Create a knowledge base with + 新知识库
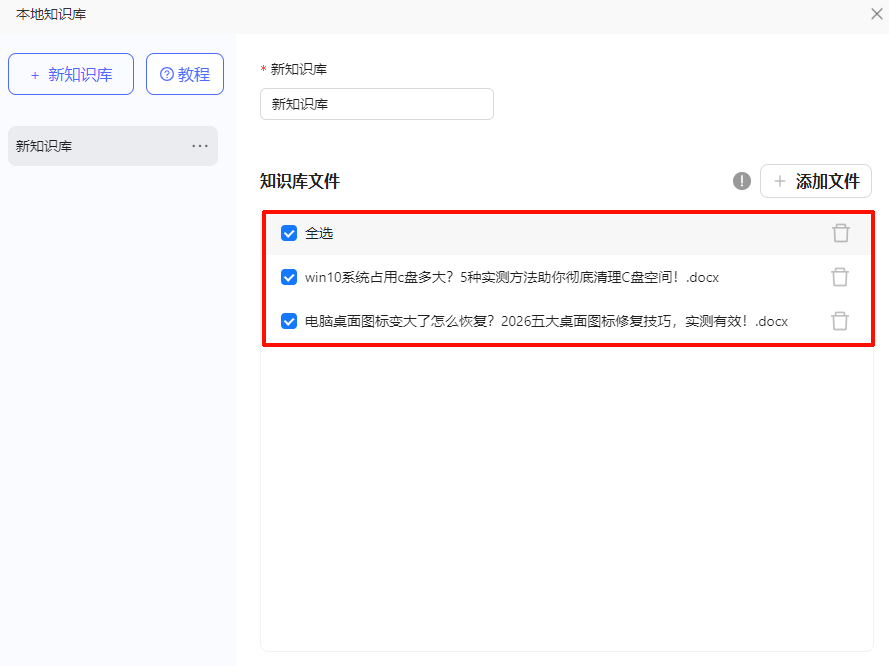 click(71, 75)
